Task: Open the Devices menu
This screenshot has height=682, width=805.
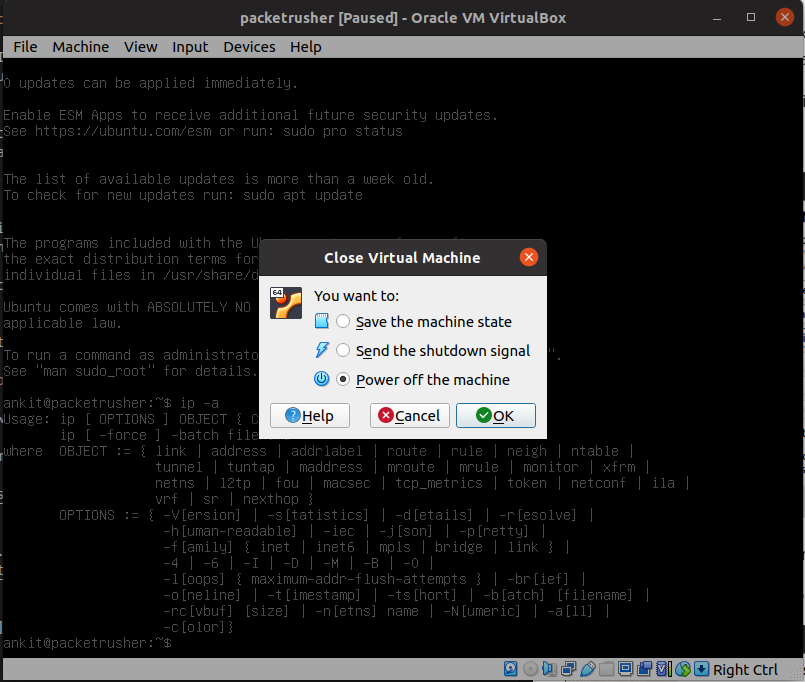Action: pyautogui.click(x=249, y=47)
